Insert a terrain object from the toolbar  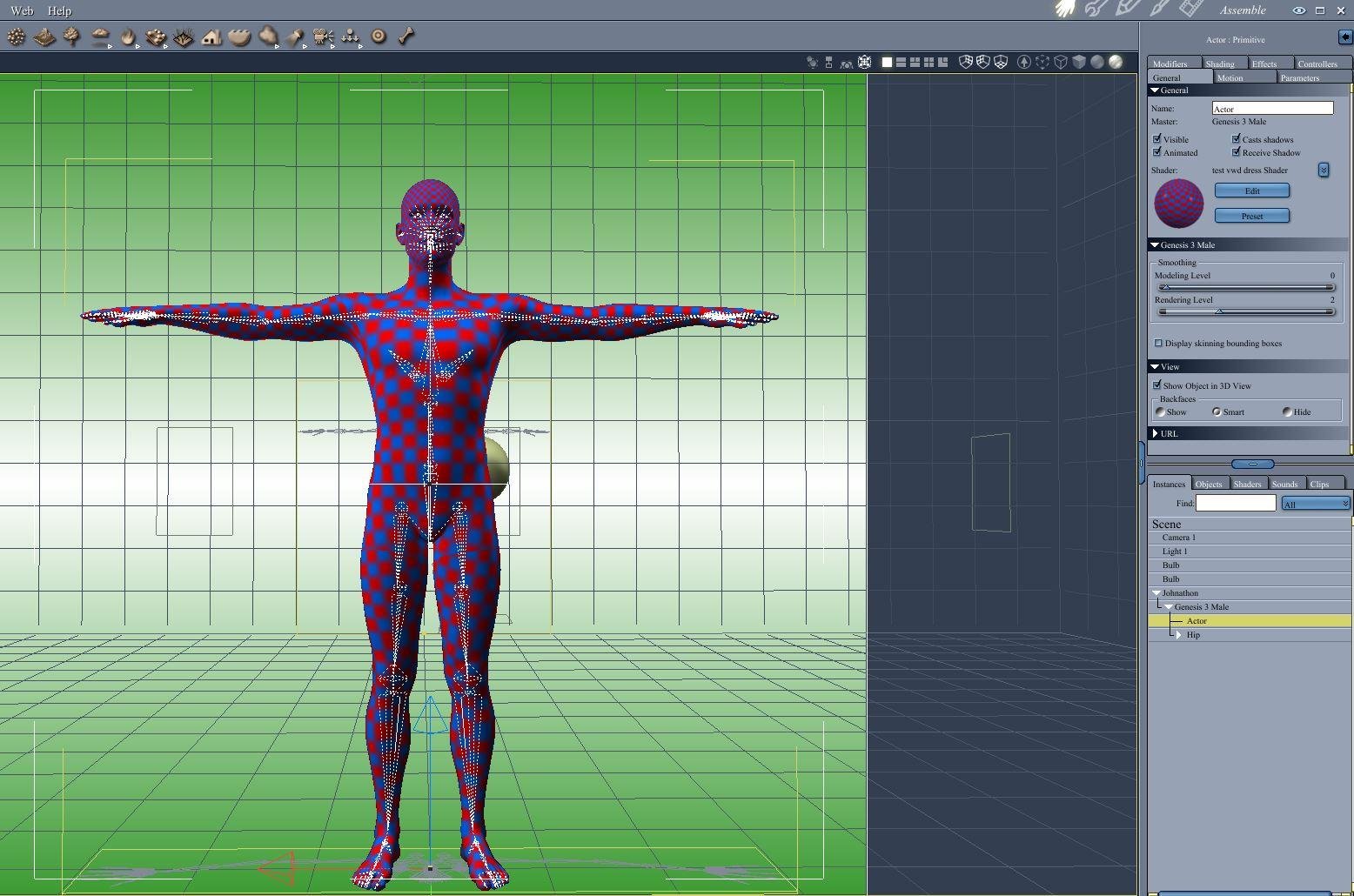pos(44,37)
